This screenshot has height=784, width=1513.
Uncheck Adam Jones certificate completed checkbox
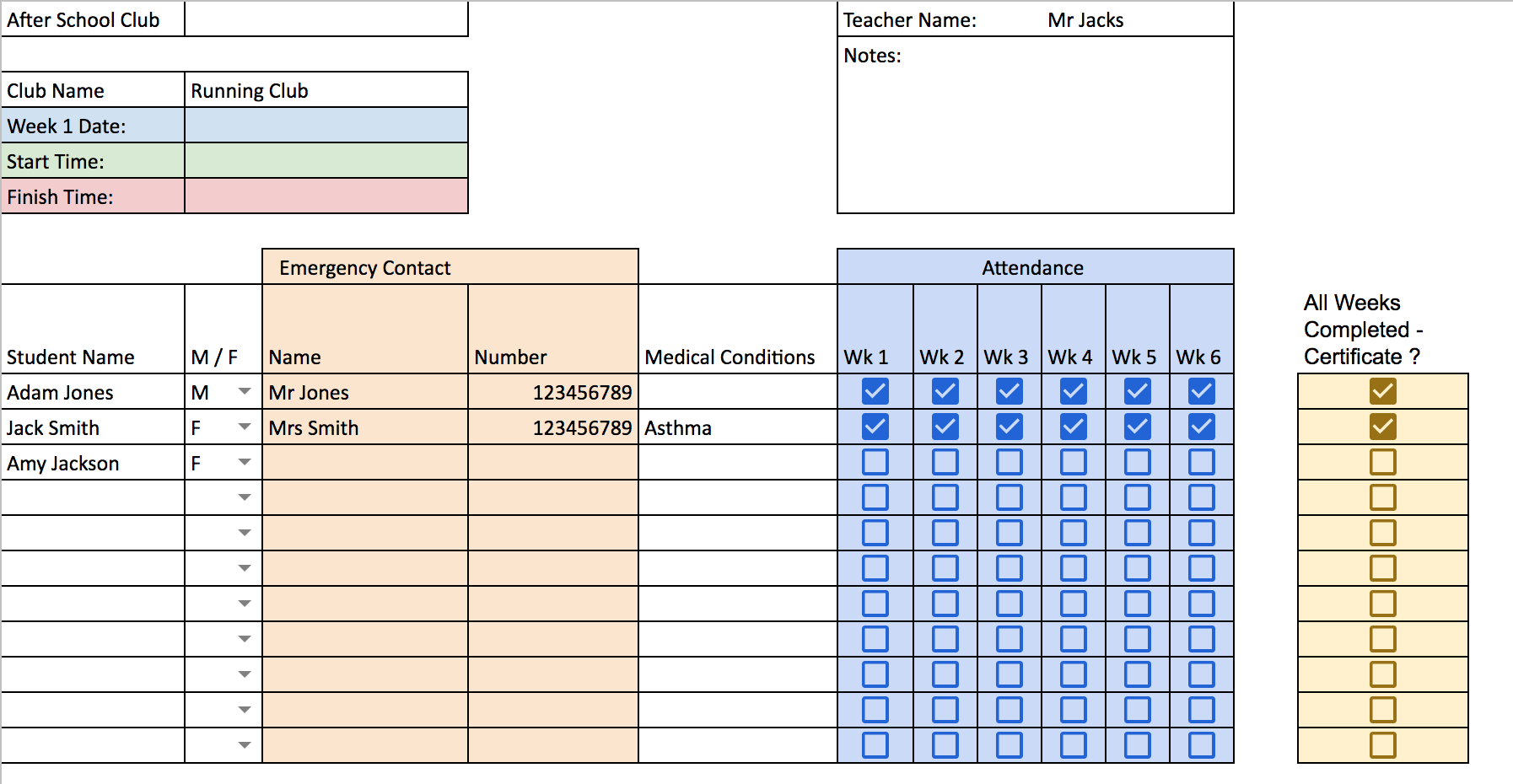tap(1382, 391)
